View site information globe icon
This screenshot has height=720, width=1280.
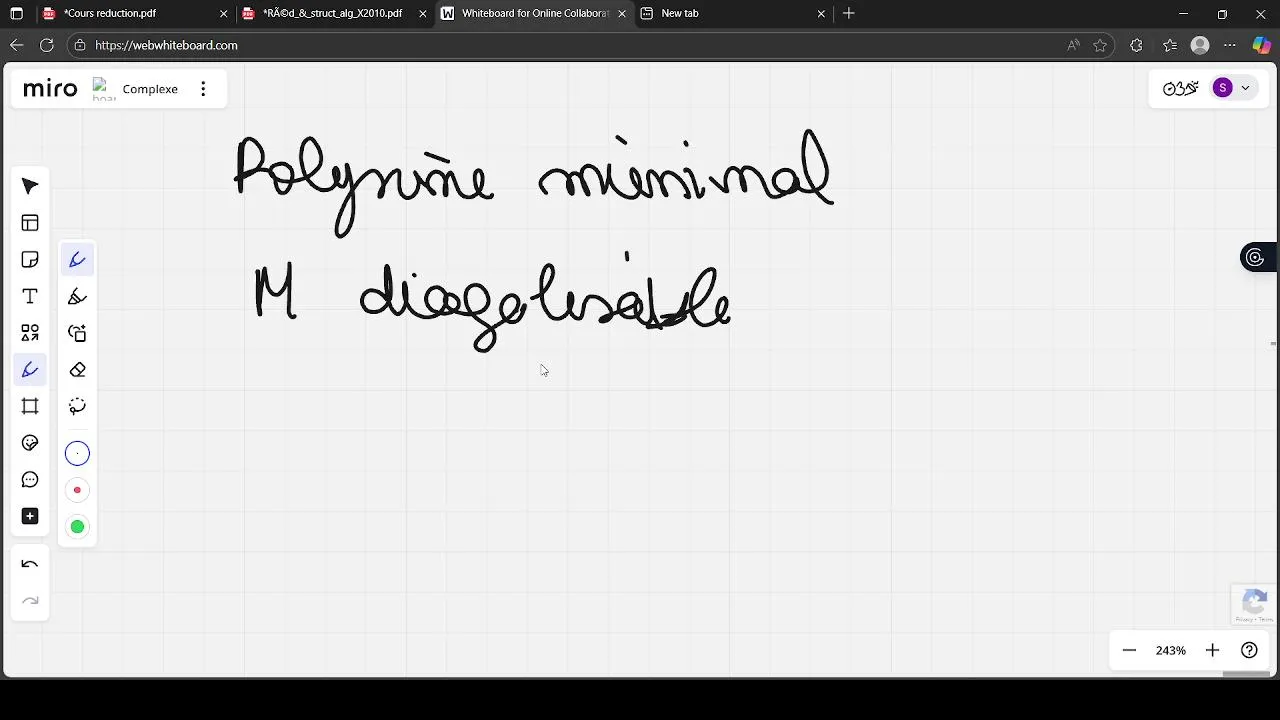coord(80,45)
